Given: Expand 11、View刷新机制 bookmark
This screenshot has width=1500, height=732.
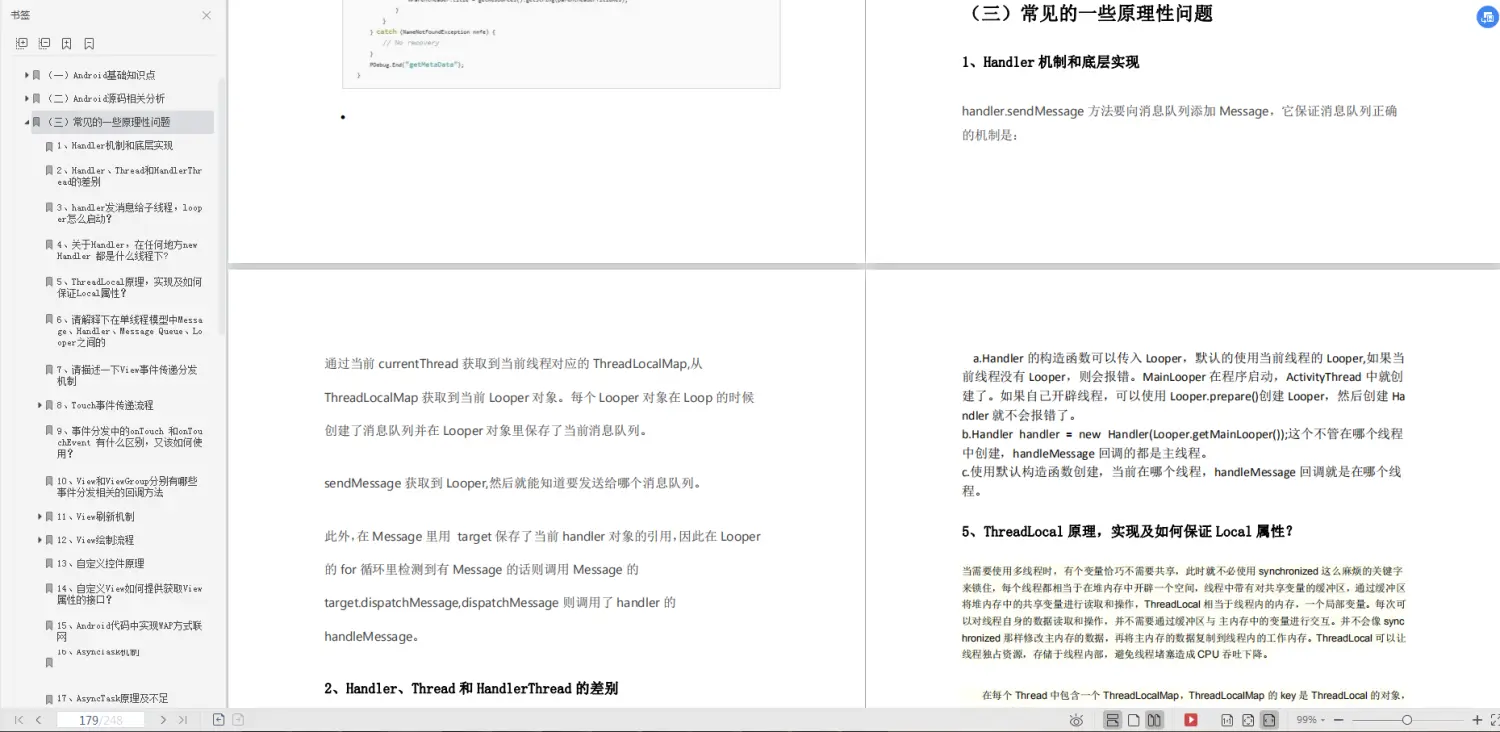Looking at the screenshot, I should click(x=40, y=517).
